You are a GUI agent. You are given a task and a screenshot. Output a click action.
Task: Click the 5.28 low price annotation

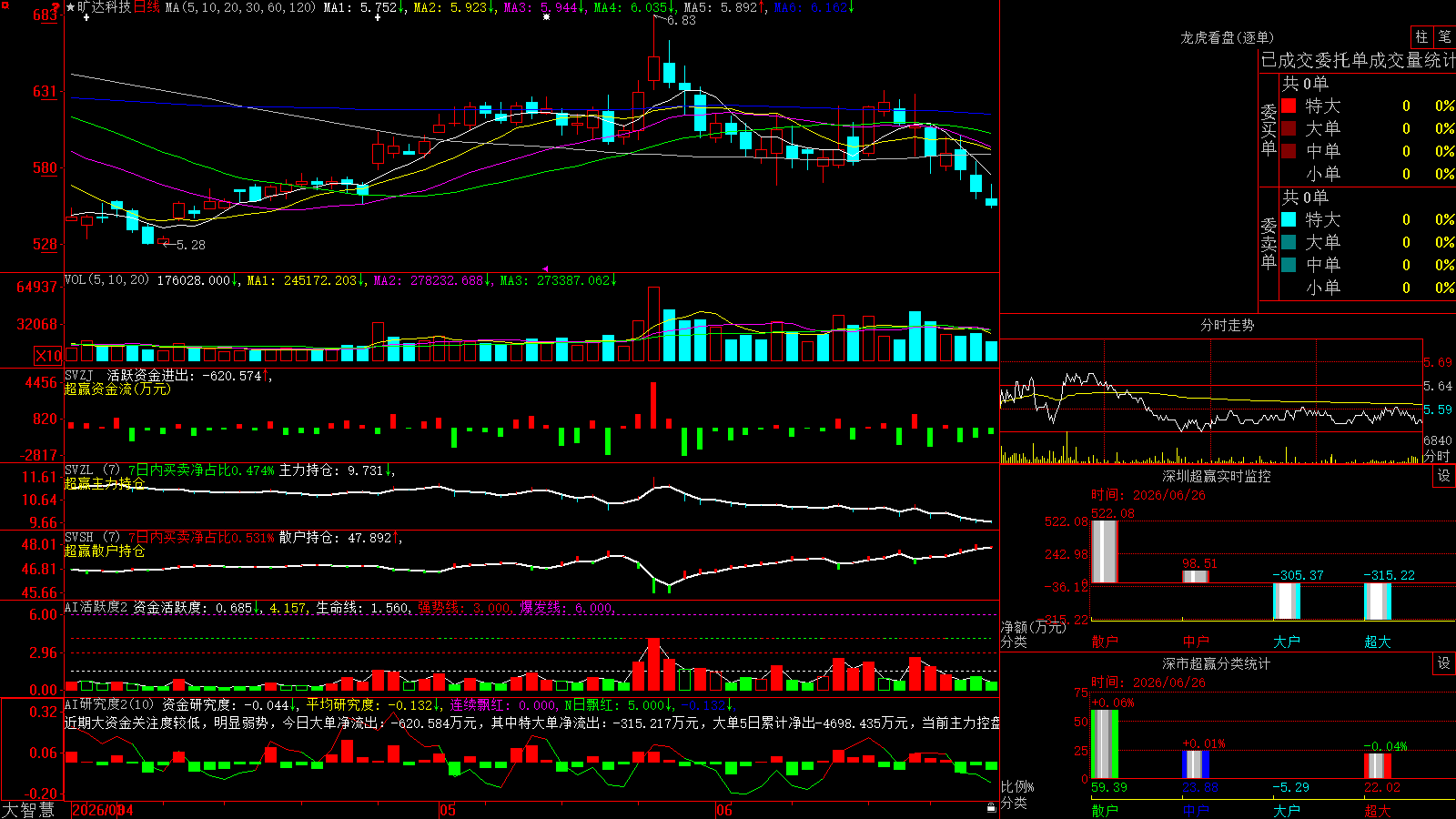191,245
